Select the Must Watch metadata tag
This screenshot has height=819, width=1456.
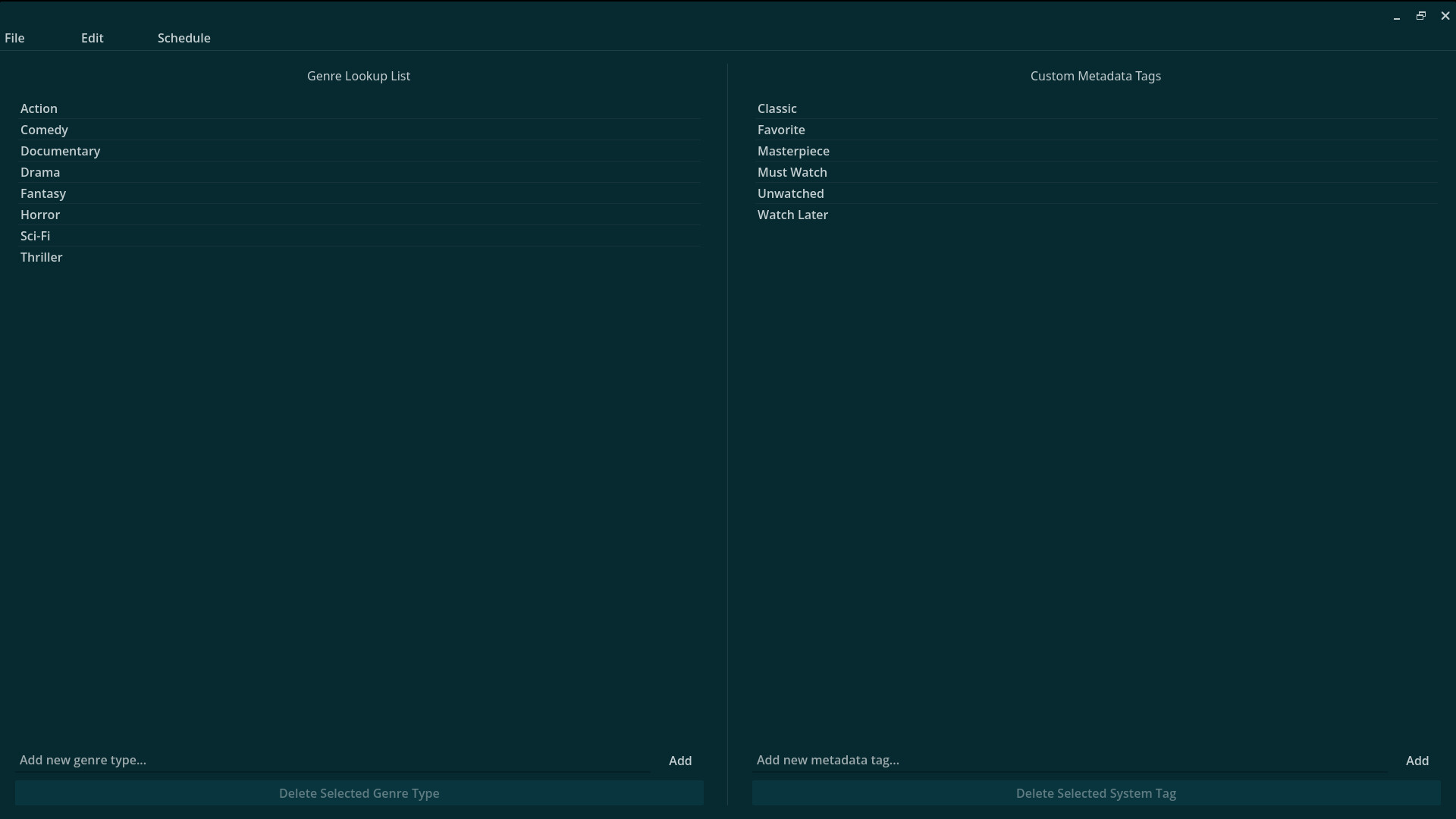coord(1096,172)
